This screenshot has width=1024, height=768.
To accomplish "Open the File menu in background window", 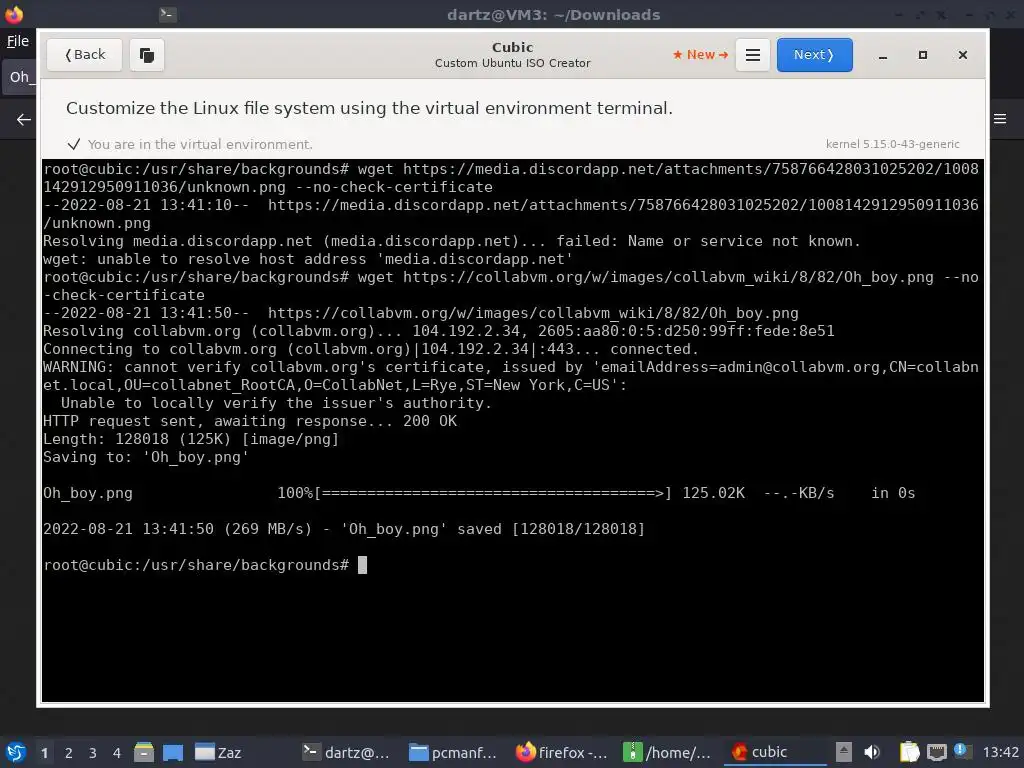I will (x=18, y=41).
